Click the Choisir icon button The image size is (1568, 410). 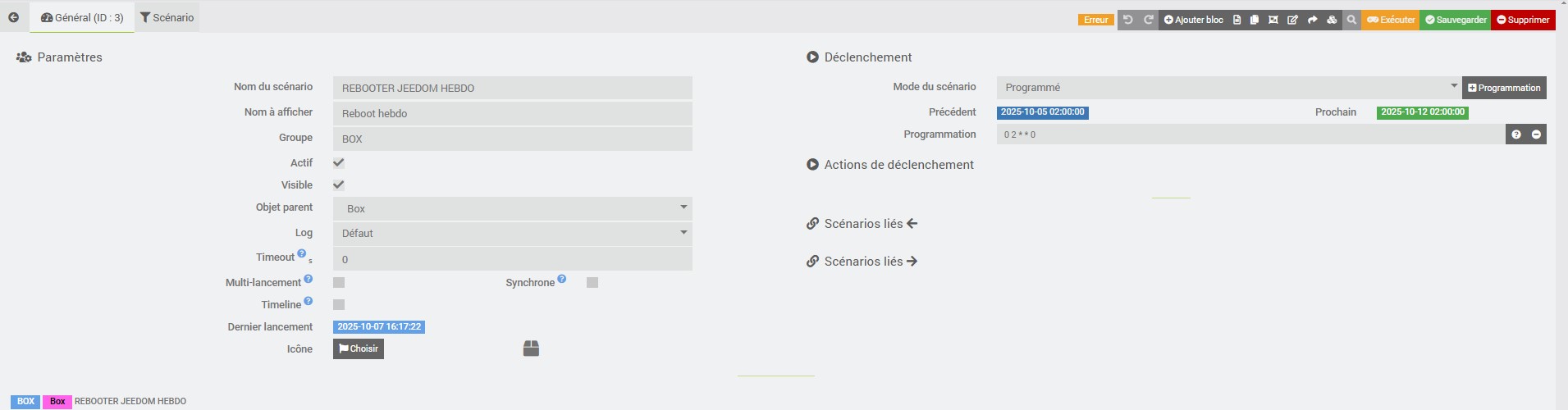(x=359, y=348)
